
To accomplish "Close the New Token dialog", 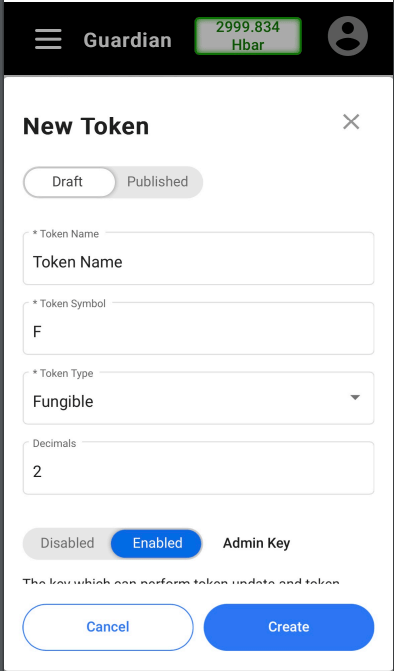I will pos(351,122).
